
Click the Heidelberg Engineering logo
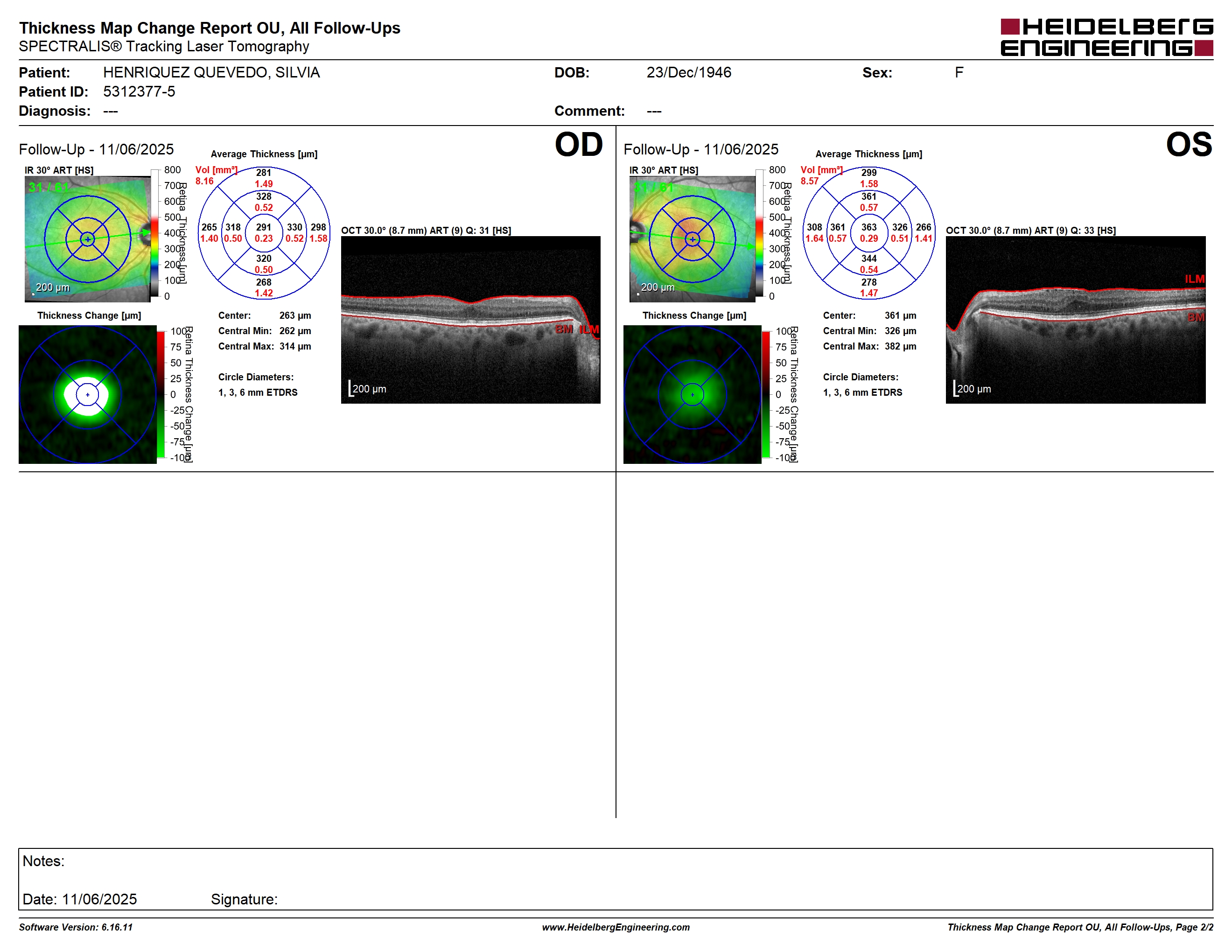coord(1106,37)
